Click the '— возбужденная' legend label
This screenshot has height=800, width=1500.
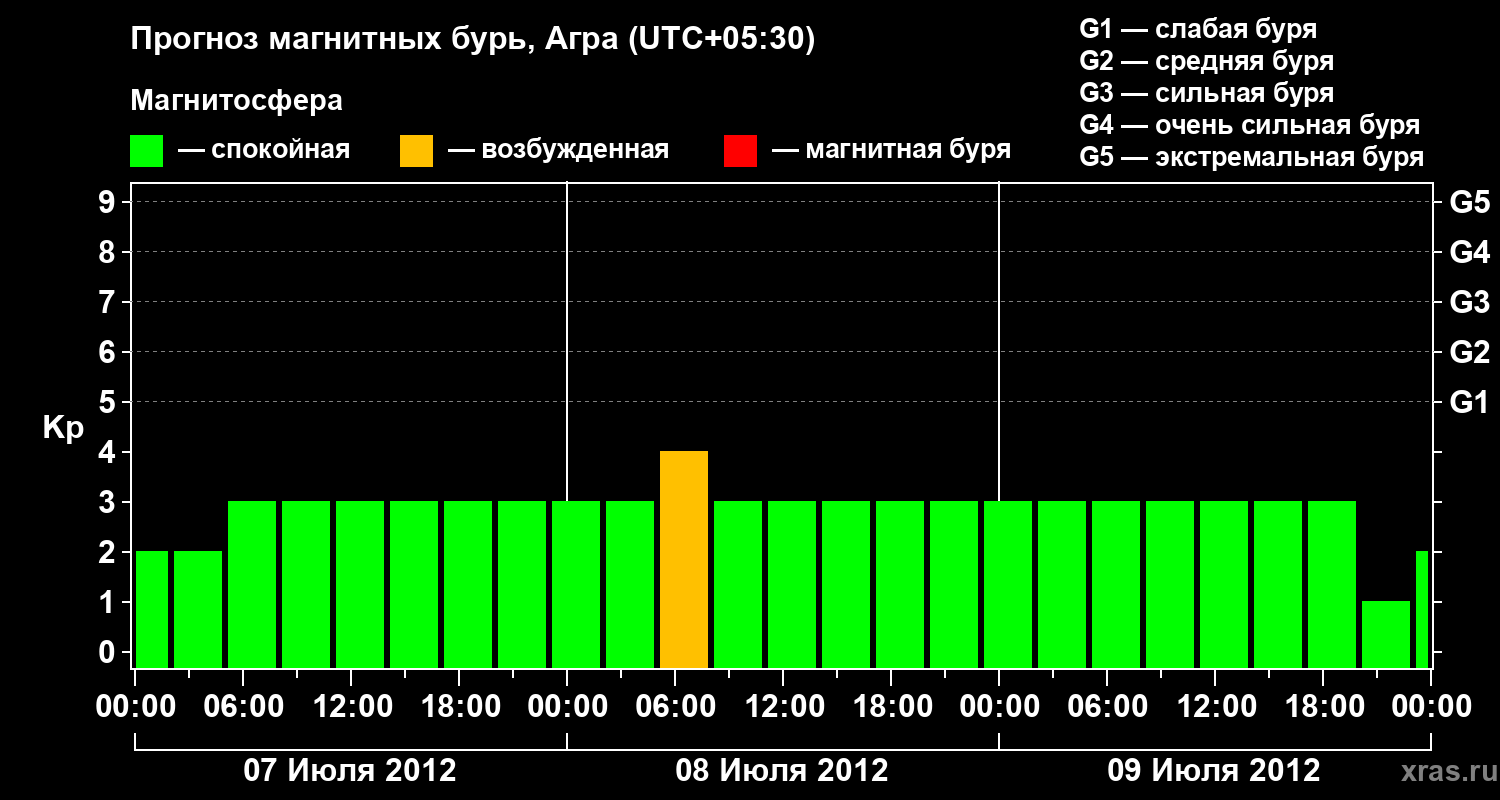coord(558,151)
